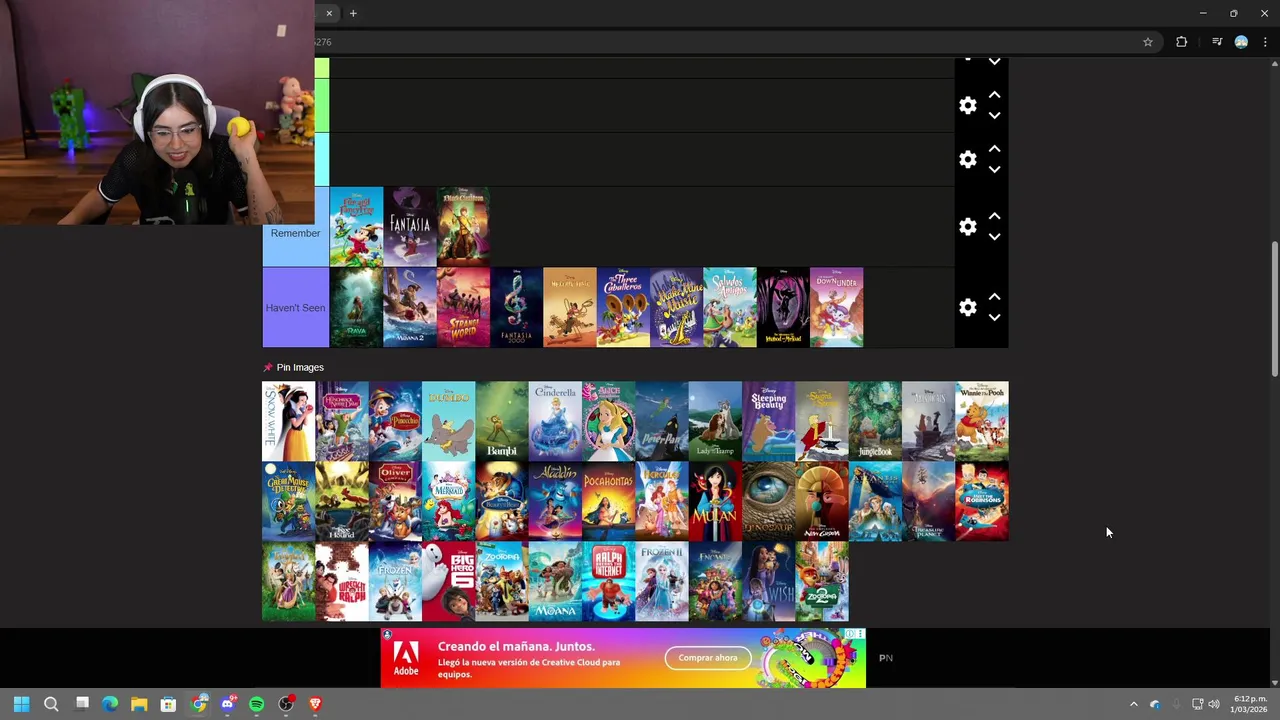Open settings gear for Haven't Seen tier

pyautogui.click(x=968, y=307)
